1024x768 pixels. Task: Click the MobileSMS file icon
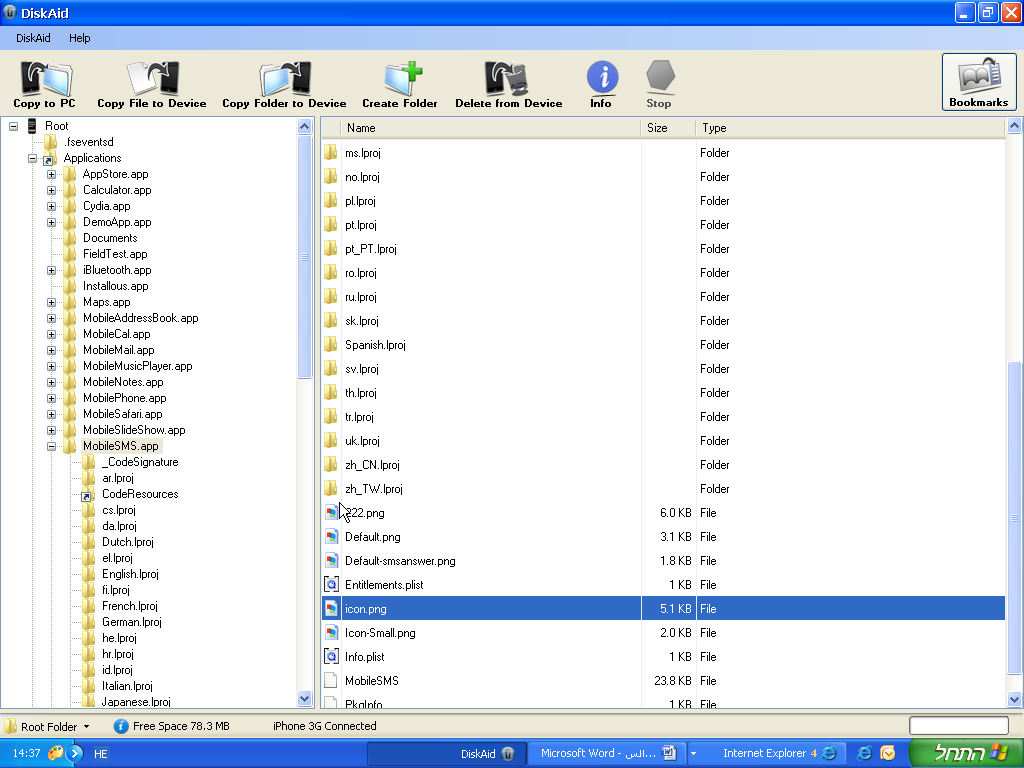tap(331, 680)
